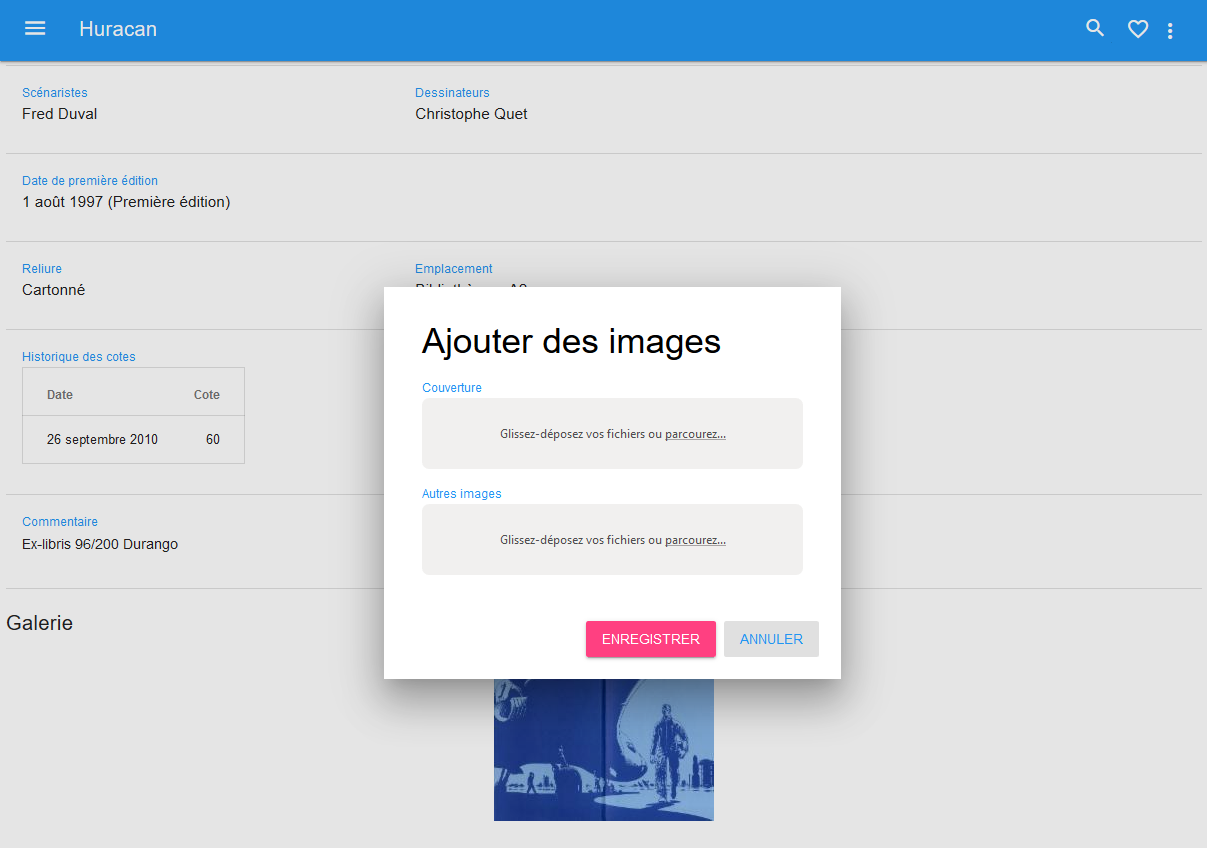Image resolution: width=1207 pixels, height=848 pixels.
Task: Click the Reliure label
Action: (x=42, y=269)
